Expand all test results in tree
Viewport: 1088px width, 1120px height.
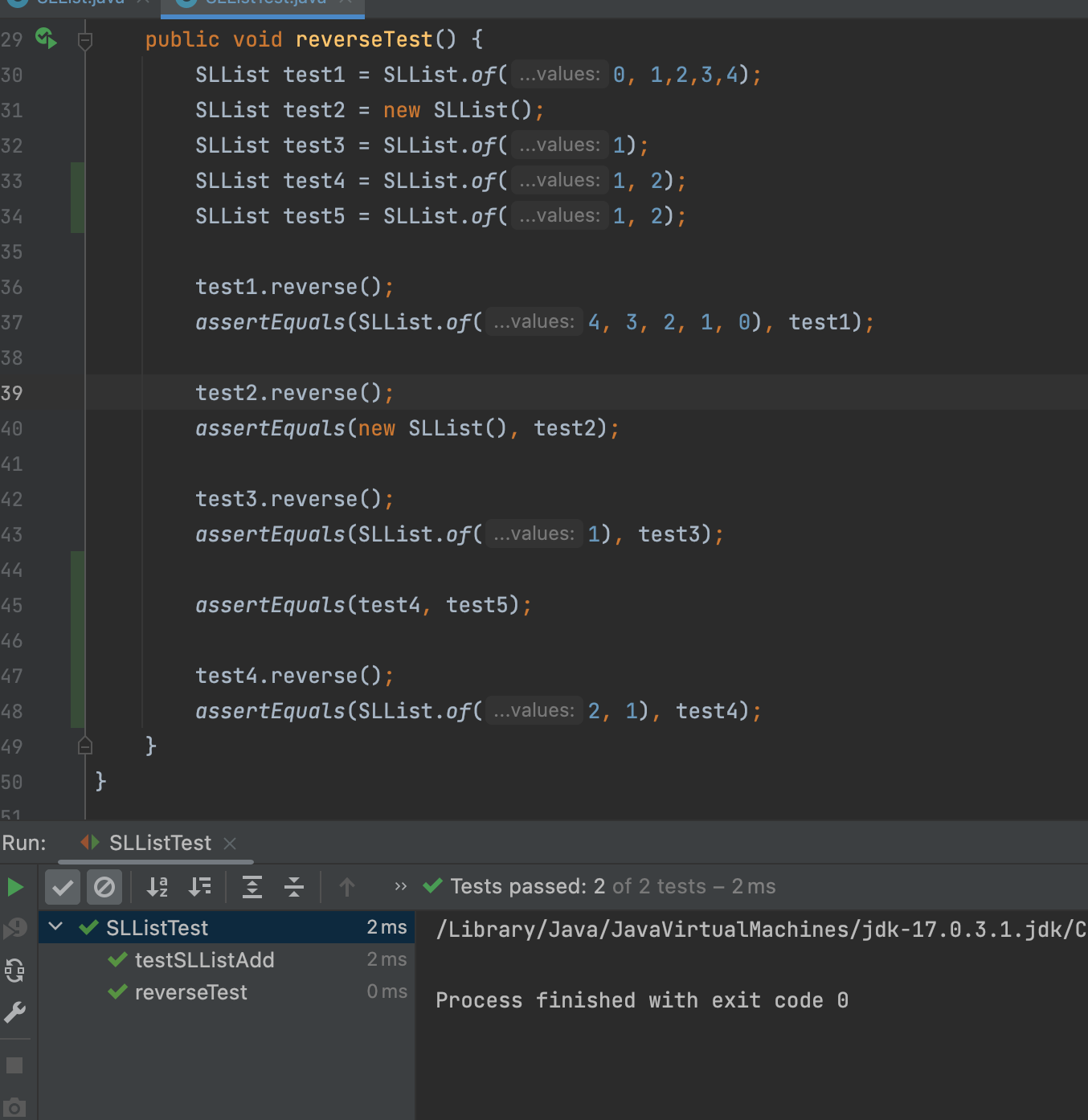[252, 887]
